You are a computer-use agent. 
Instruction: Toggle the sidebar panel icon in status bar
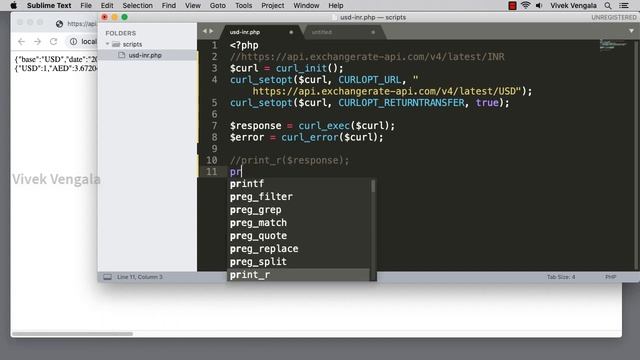click(107, 277)
